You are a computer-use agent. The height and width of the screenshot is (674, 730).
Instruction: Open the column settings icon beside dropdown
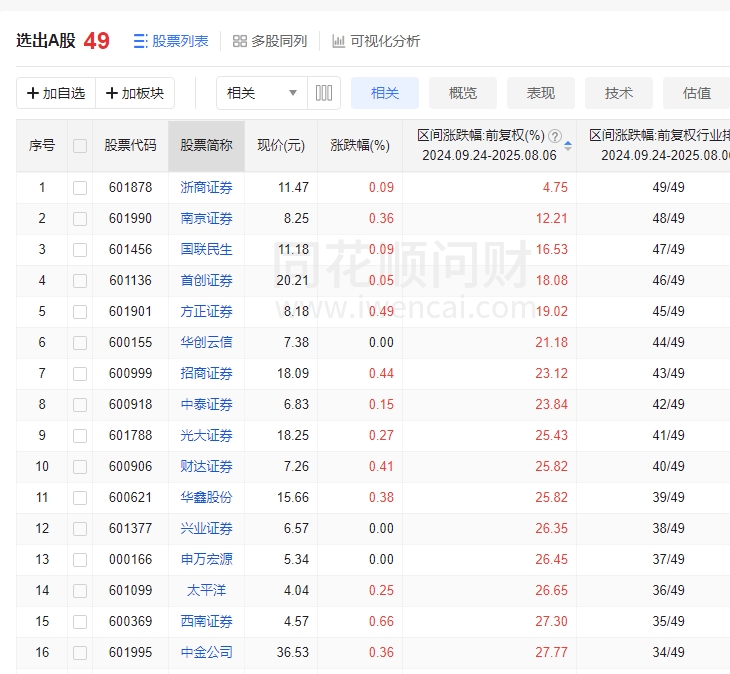(x=324, y=93)
